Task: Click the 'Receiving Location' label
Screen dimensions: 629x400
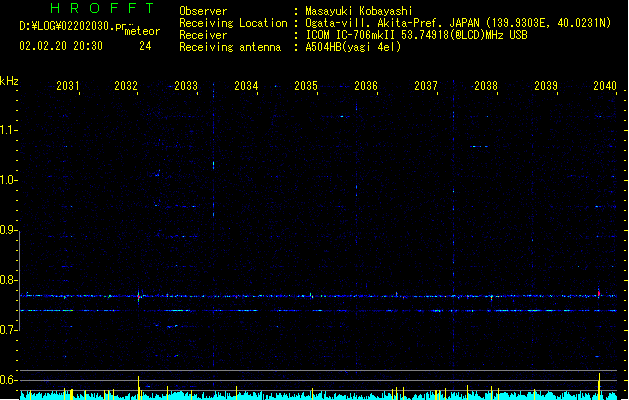Action: point(233,23)
